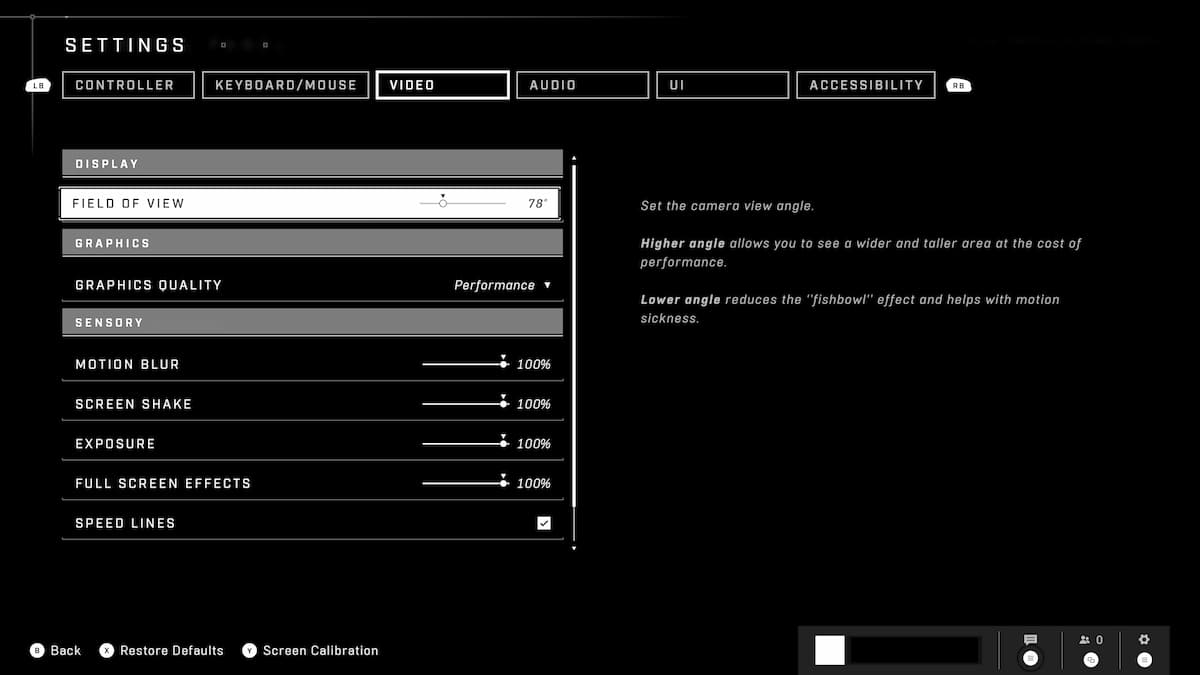Screen dimensions: 1200x675
Task: Click the X button icon for Restore Defaults
Action: coord(107,650)
